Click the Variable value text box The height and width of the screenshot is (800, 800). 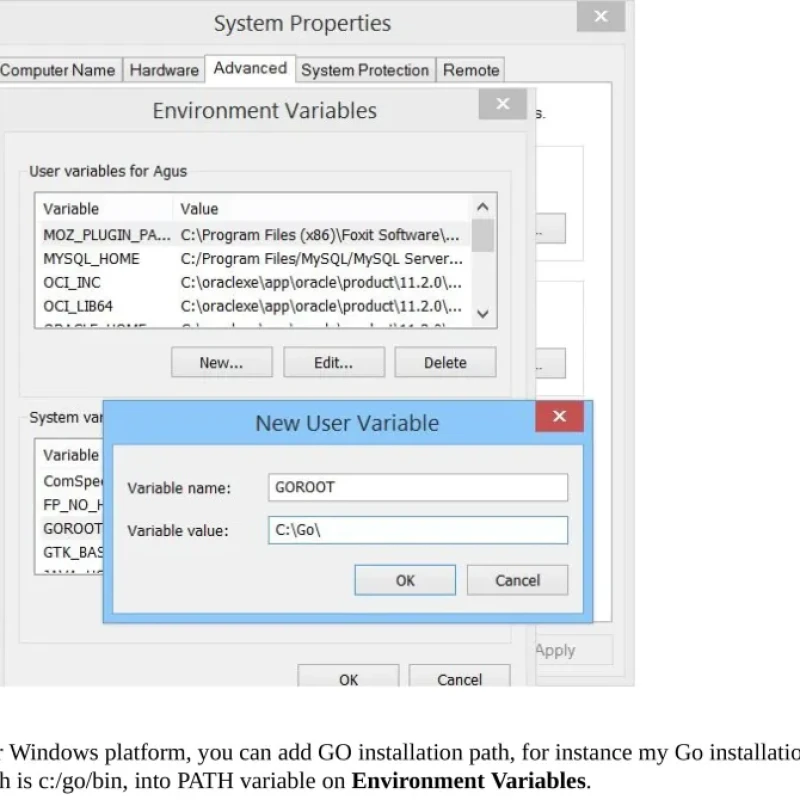pos(418,530)
